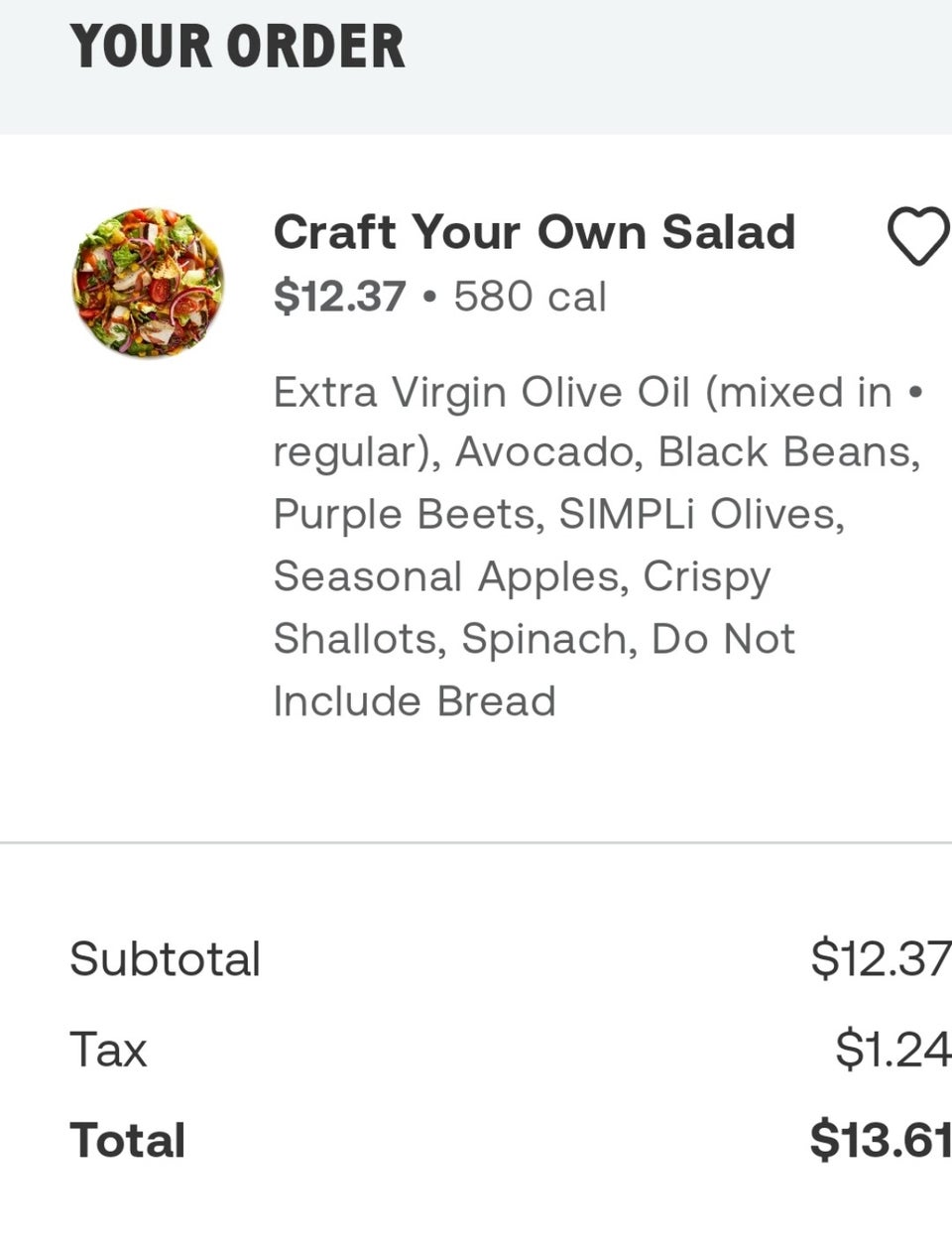Click the Subtotal label
The image size is (952, 1245).
[166, 959]
